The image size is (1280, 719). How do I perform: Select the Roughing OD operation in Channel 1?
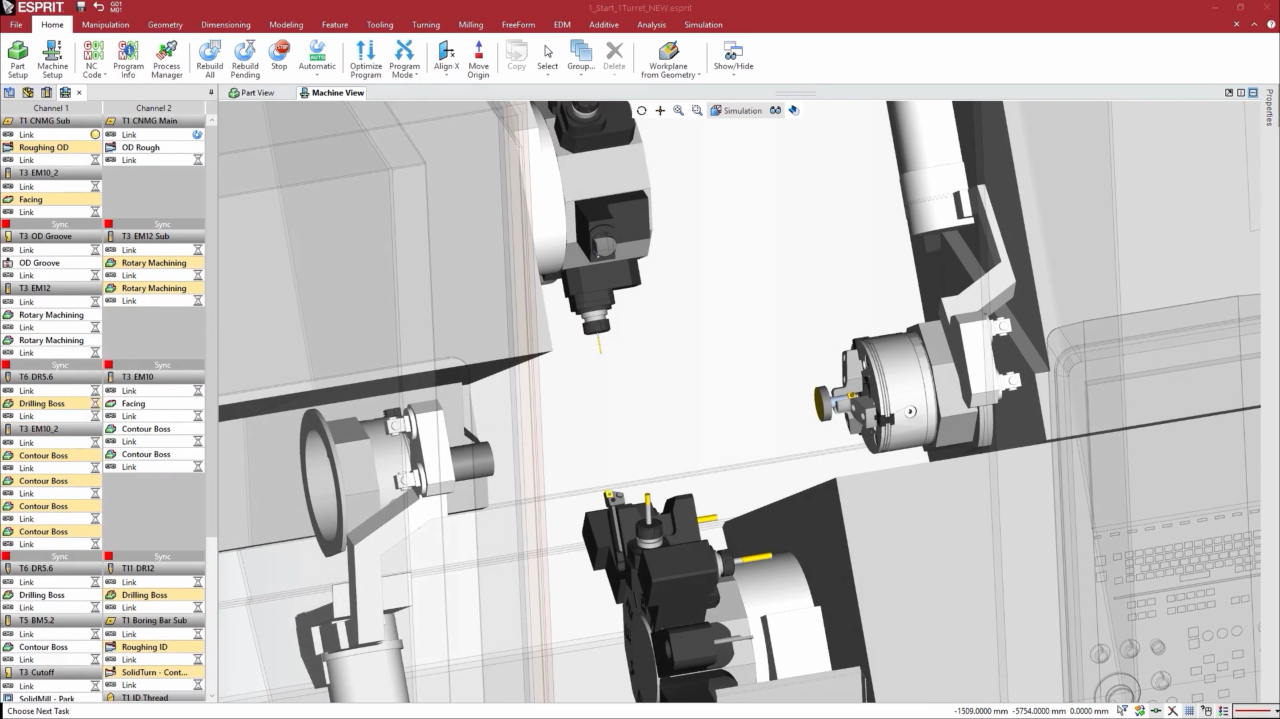pyautogui.click(x=51, y=147)
